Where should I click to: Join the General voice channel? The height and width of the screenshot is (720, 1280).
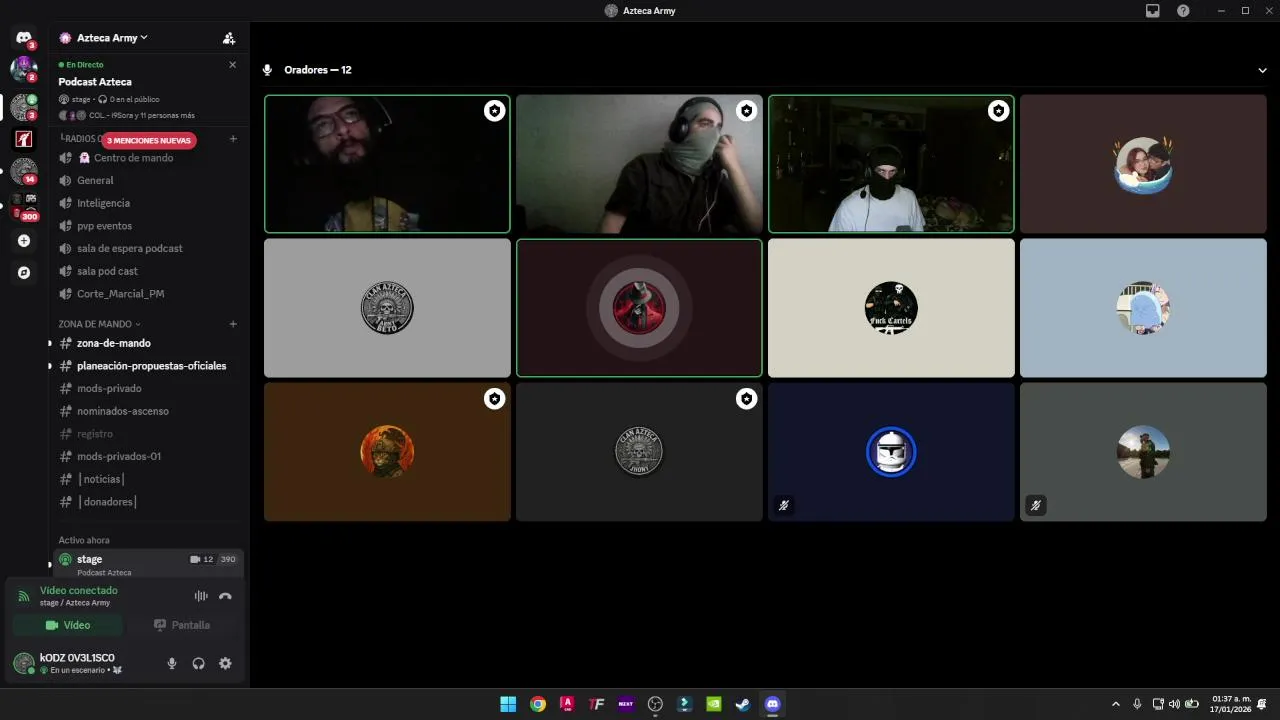point(147,181)
